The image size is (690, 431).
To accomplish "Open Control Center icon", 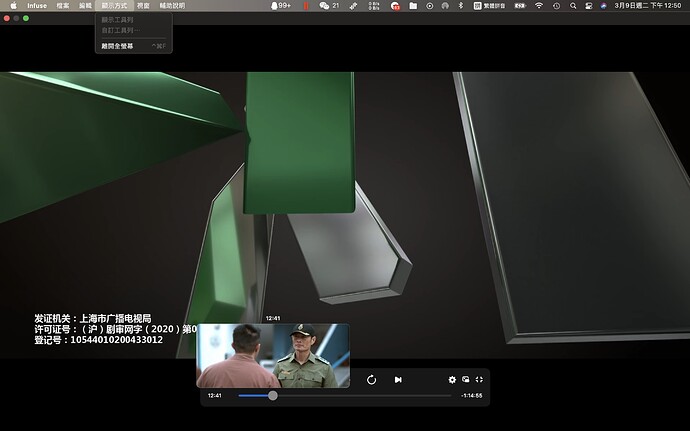I will 588,6.
